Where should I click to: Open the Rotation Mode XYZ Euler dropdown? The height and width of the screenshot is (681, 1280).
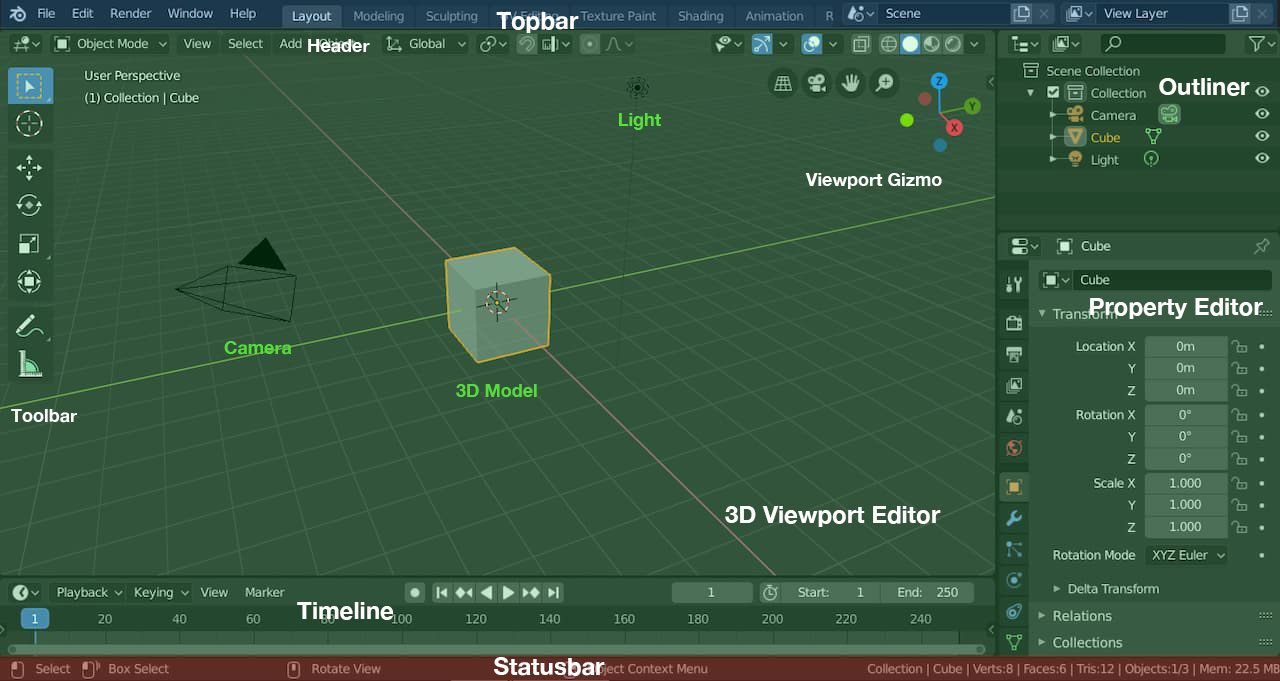coord(1187,555)
